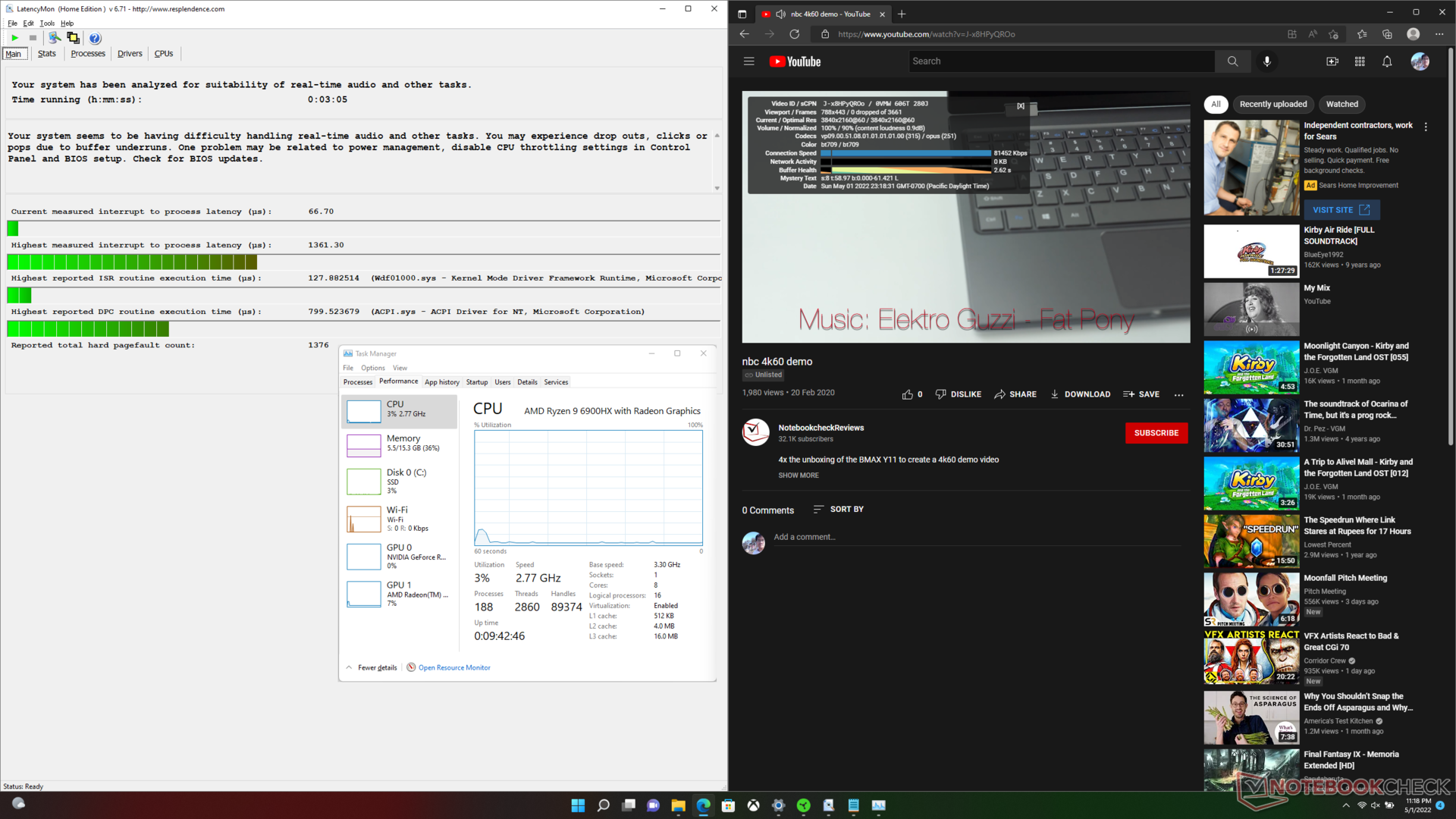Open the YouTube account avatar menu
The width and height of the screenshot is (1456, 819).
pos(1420,61)
